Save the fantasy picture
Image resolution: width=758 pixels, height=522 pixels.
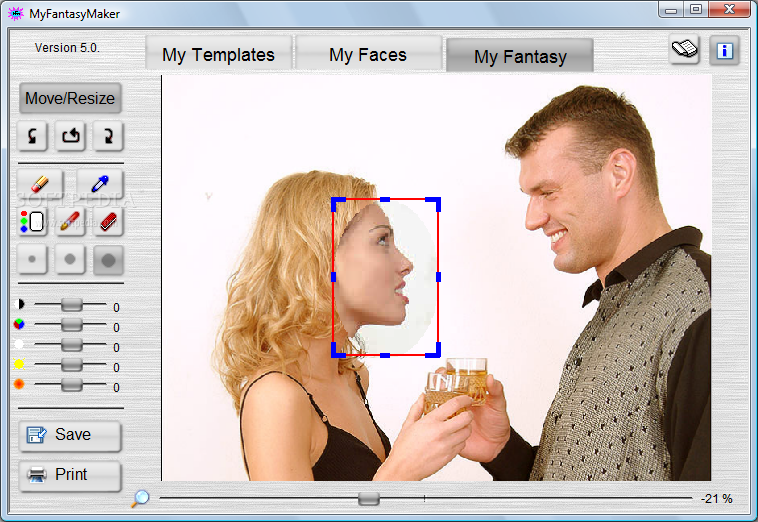click(70, 435)
